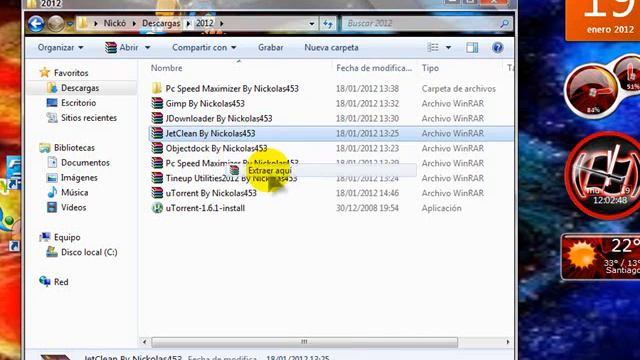Click the search magnifier icon
The width and height of the screenshot is (640, 360).
click(504, 23)
